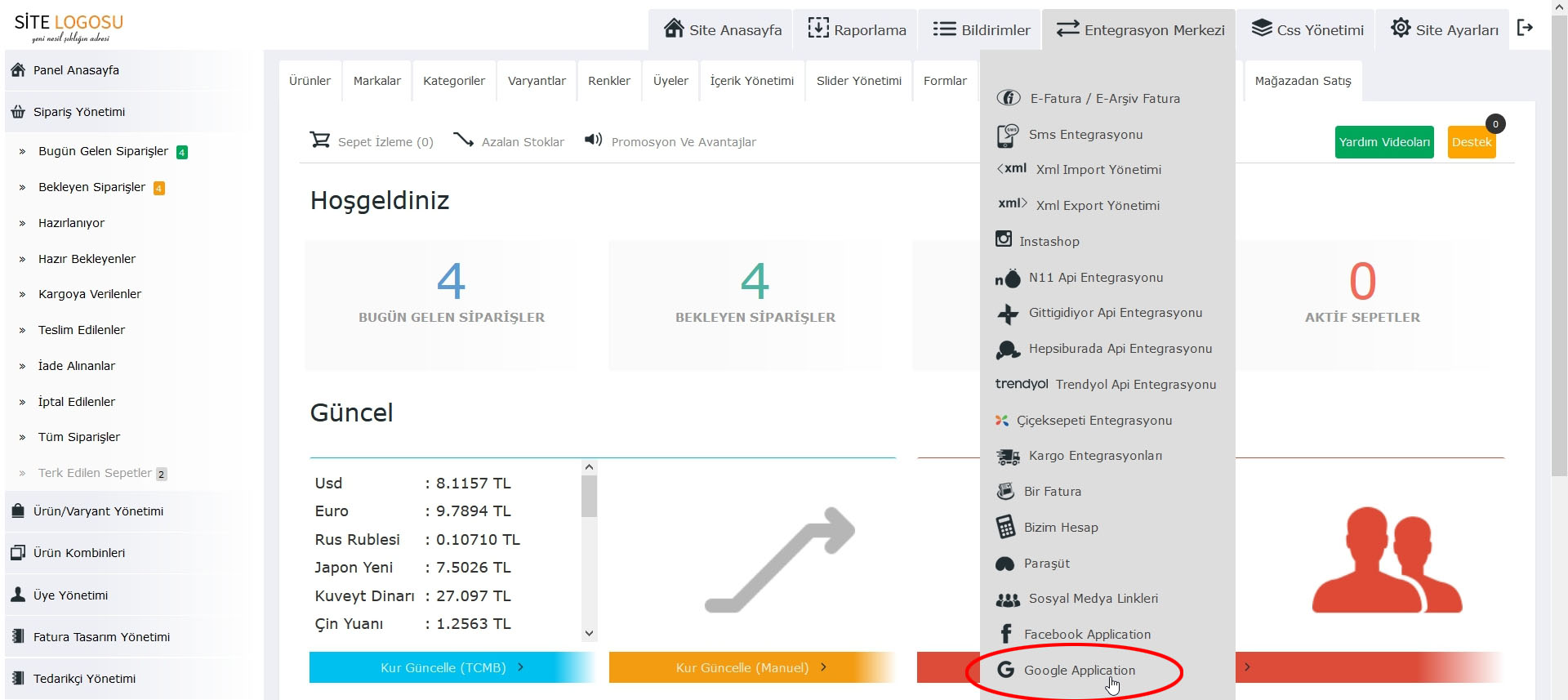This screenshot has height=700, width=1568.
Task: Open İade Alınanlar orders
Action: (77, 366)
